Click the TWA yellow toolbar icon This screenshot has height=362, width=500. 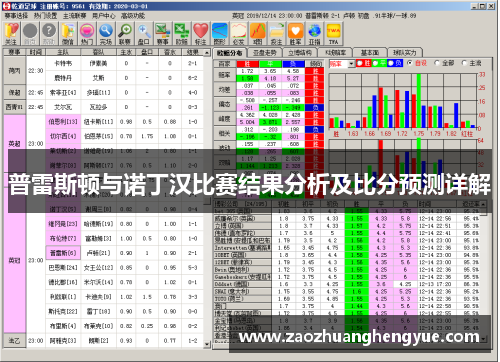tap(334, 33)
